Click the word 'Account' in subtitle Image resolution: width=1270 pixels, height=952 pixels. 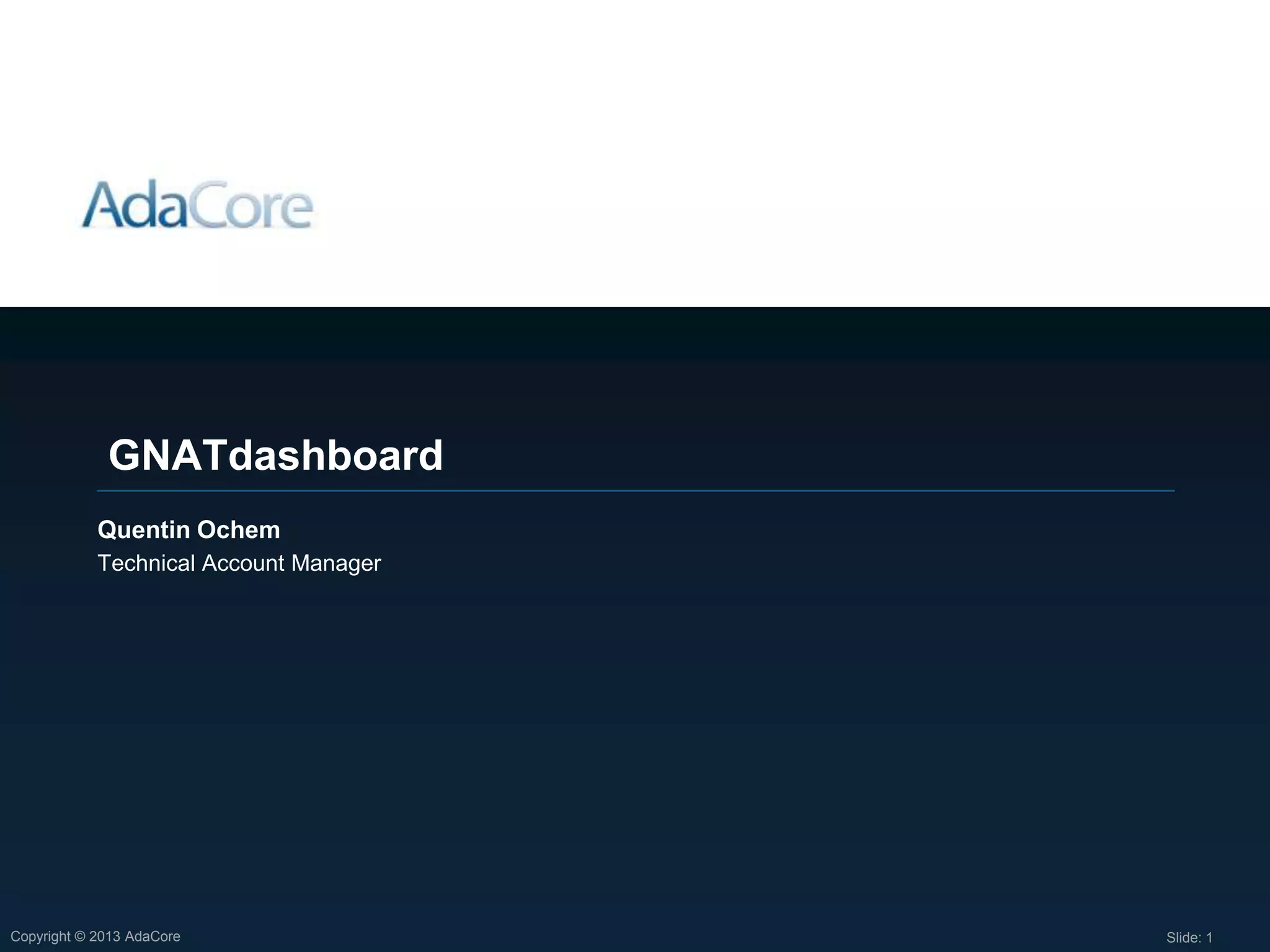pos(242,563)
